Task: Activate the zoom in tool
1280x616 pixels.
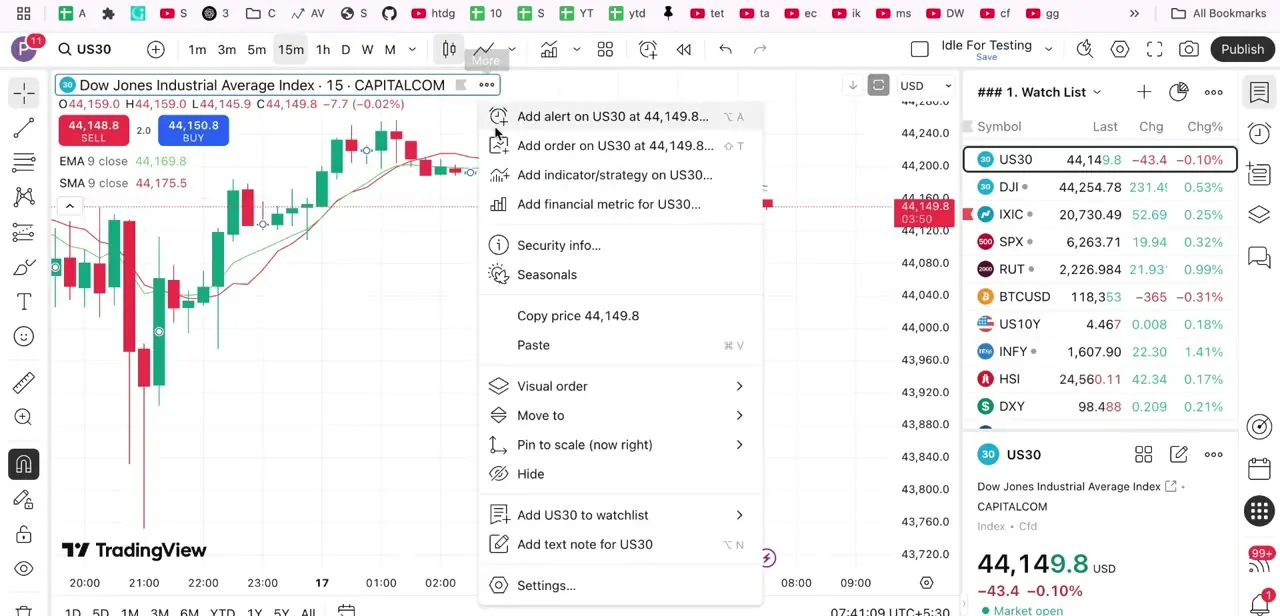Action: coord(24,418)
